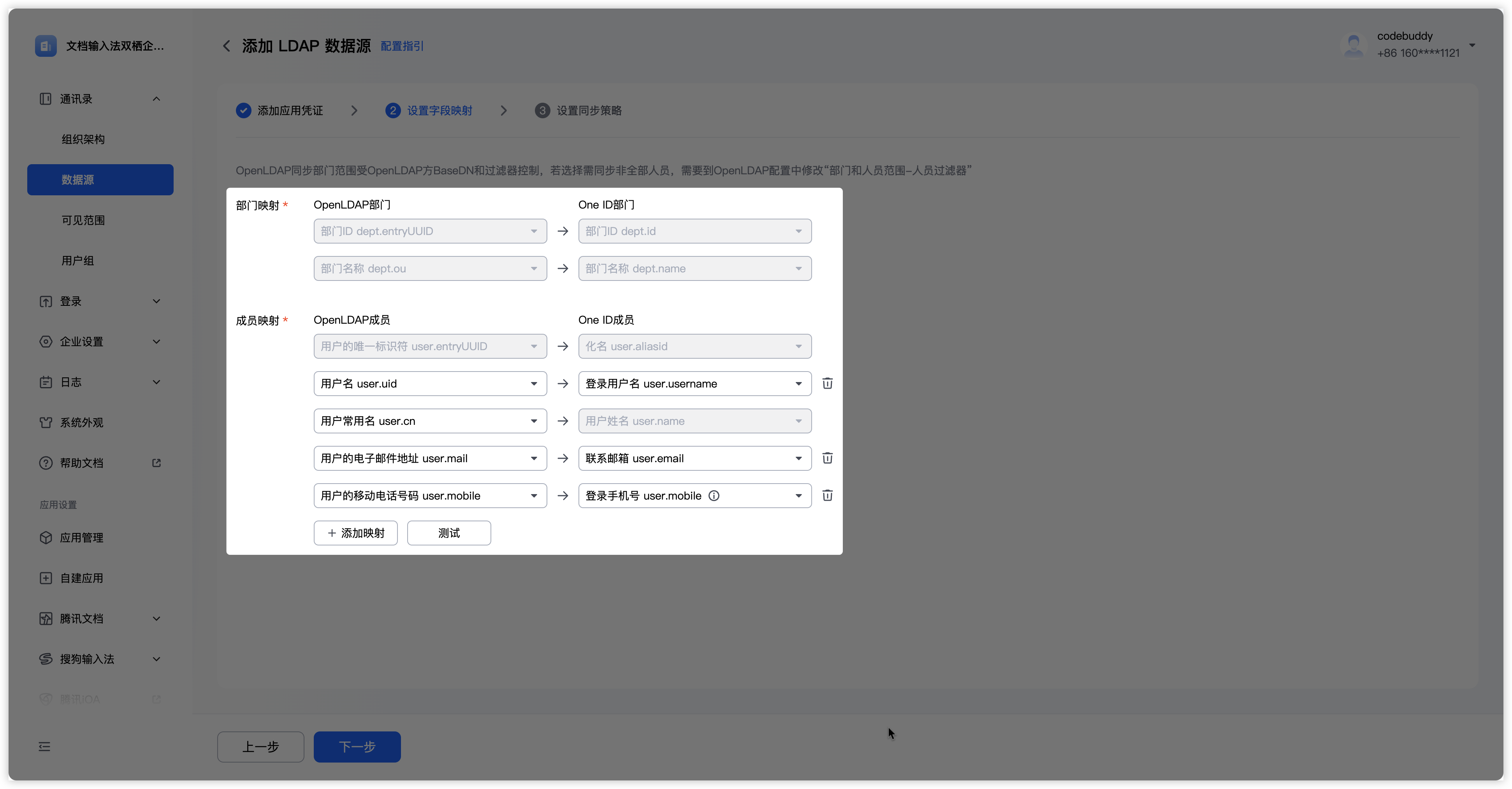This screenshot has width=1512, height=789.
Task: Delete the user.username mapping row
Action: point(827,384)
